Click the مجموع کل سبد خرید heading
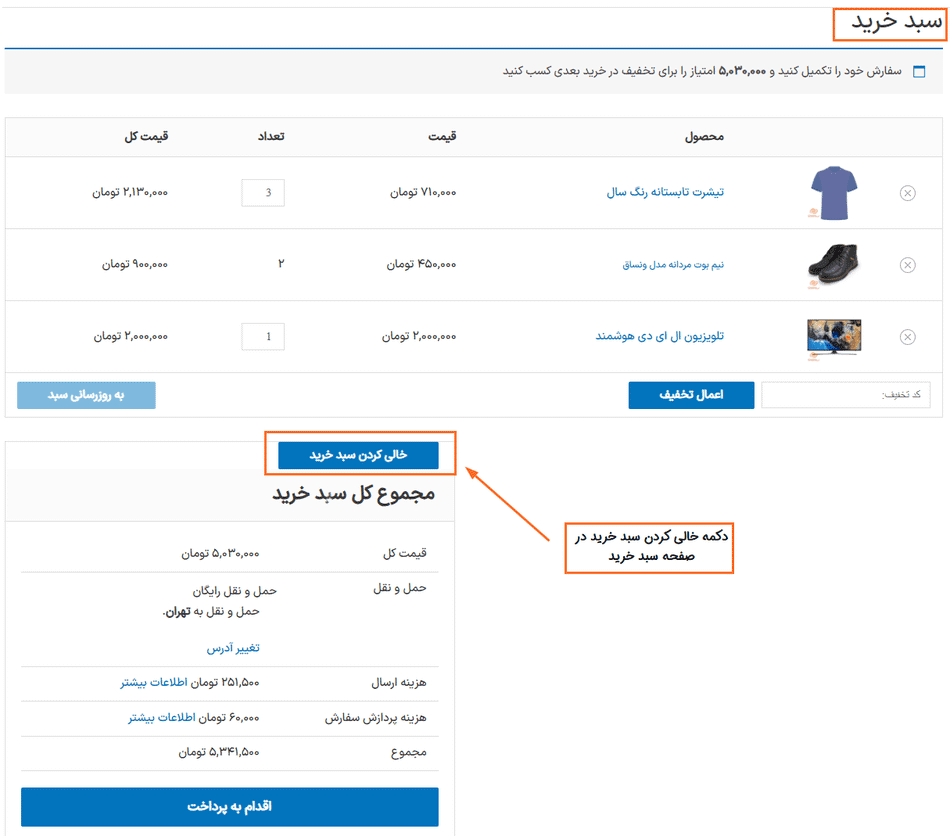This screenshot has height=836, width=950. (x=353, y=494)
